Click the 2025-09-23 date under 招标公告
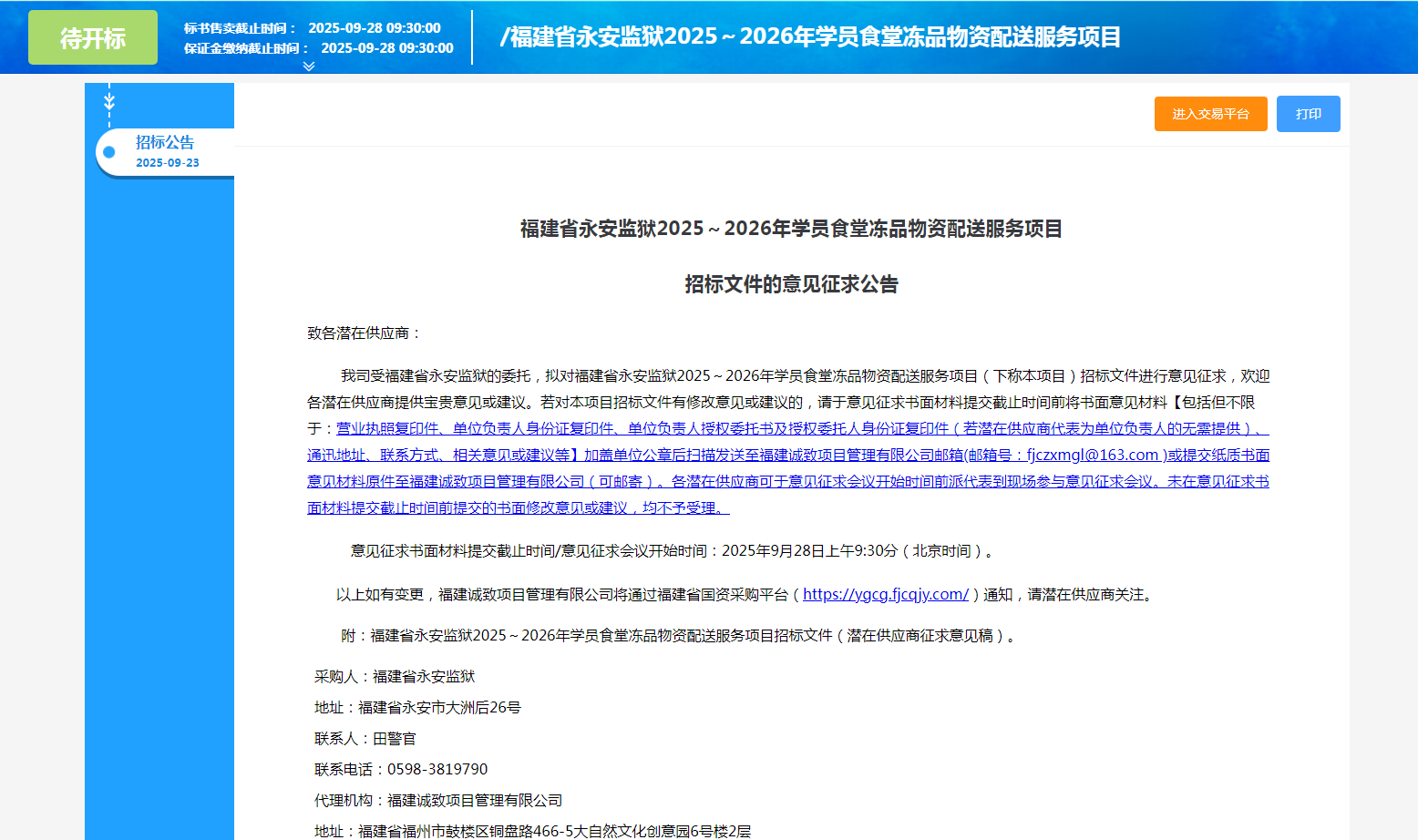Image resolution: width=1418 pixels, height=840 pixels. coord(168,163)
